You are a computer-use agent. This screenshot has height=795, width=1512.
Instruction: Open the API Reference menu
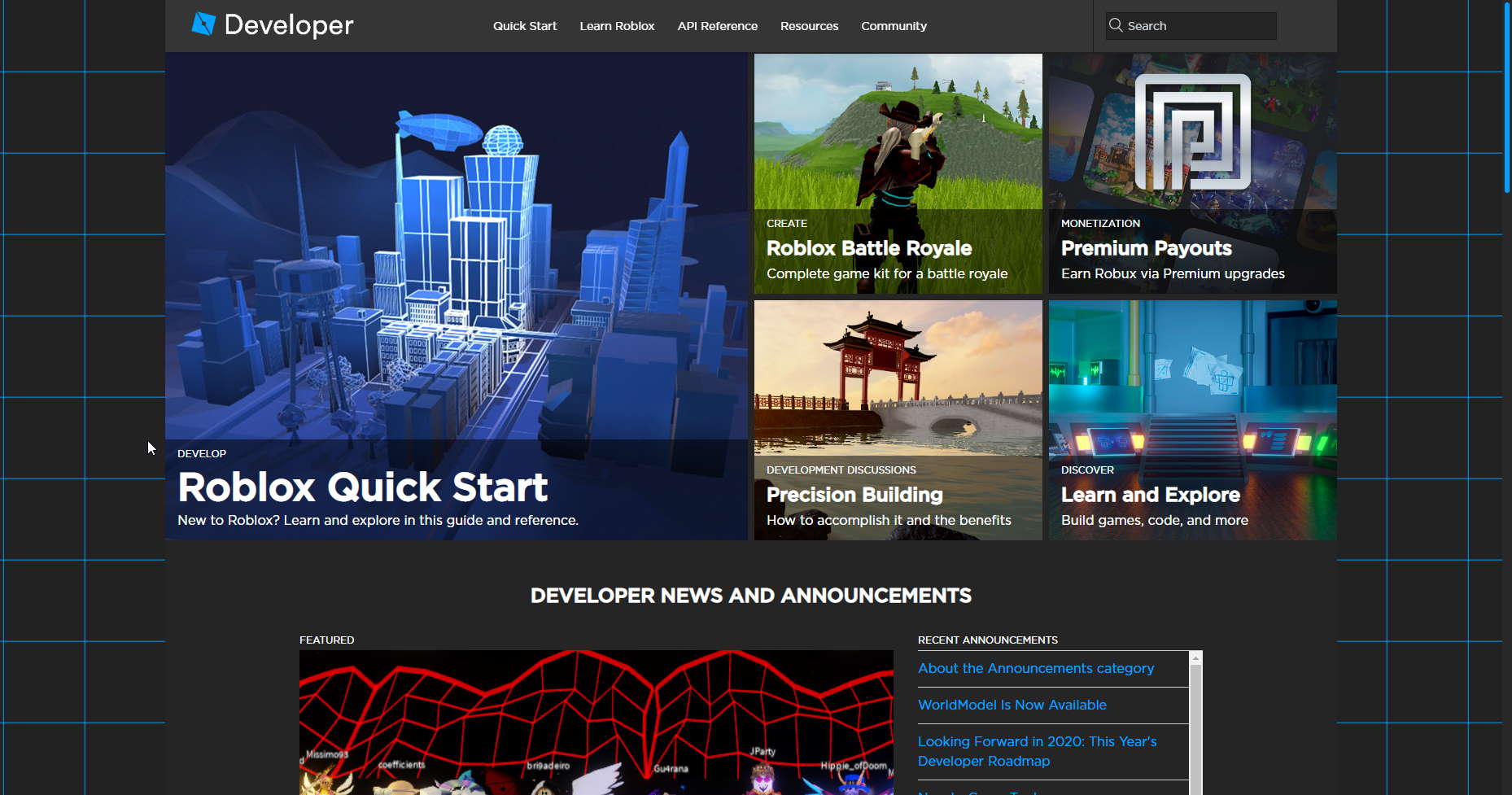[718, 26]
